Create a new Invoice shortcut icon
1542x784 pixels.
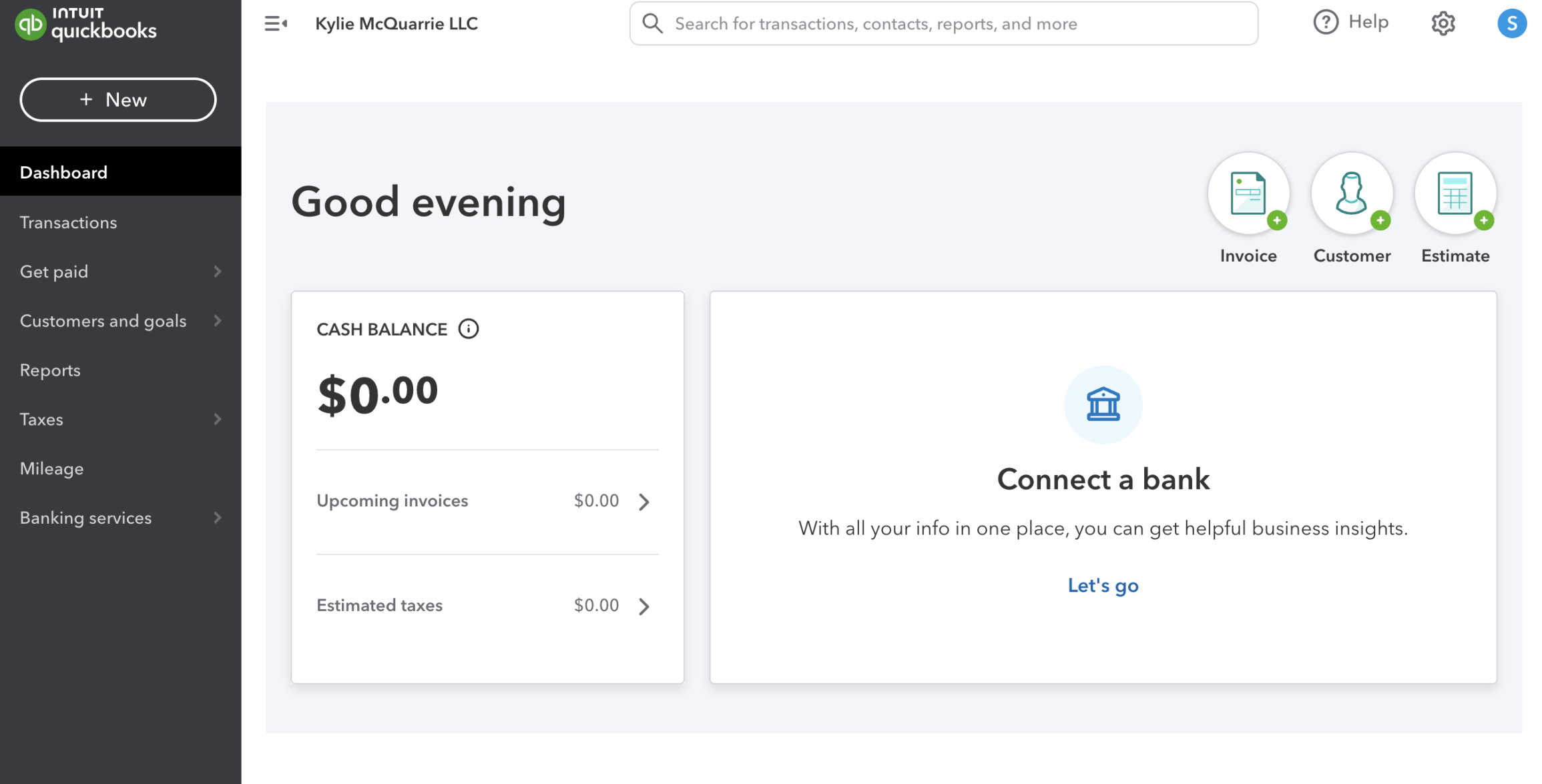[1248, 194]
